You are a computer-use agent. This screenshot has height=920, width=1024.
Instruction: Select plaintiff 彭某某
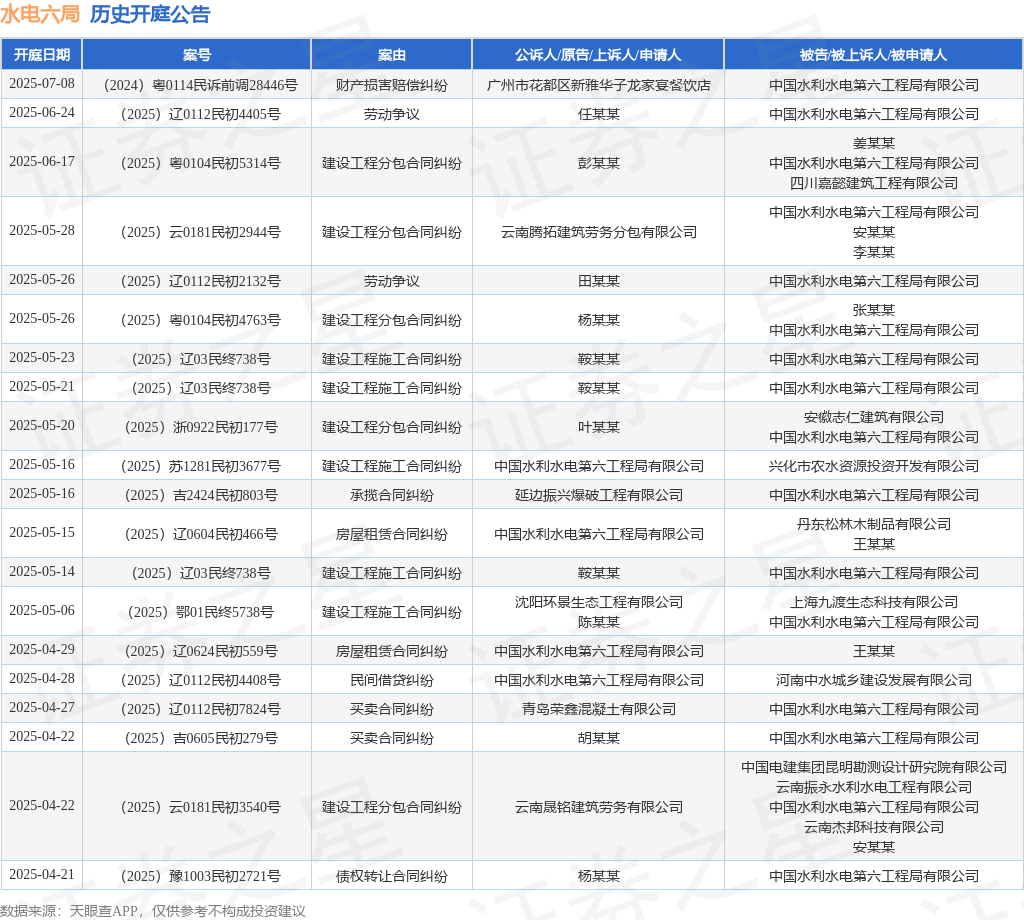pyautogui.click(x=598, y=163)
